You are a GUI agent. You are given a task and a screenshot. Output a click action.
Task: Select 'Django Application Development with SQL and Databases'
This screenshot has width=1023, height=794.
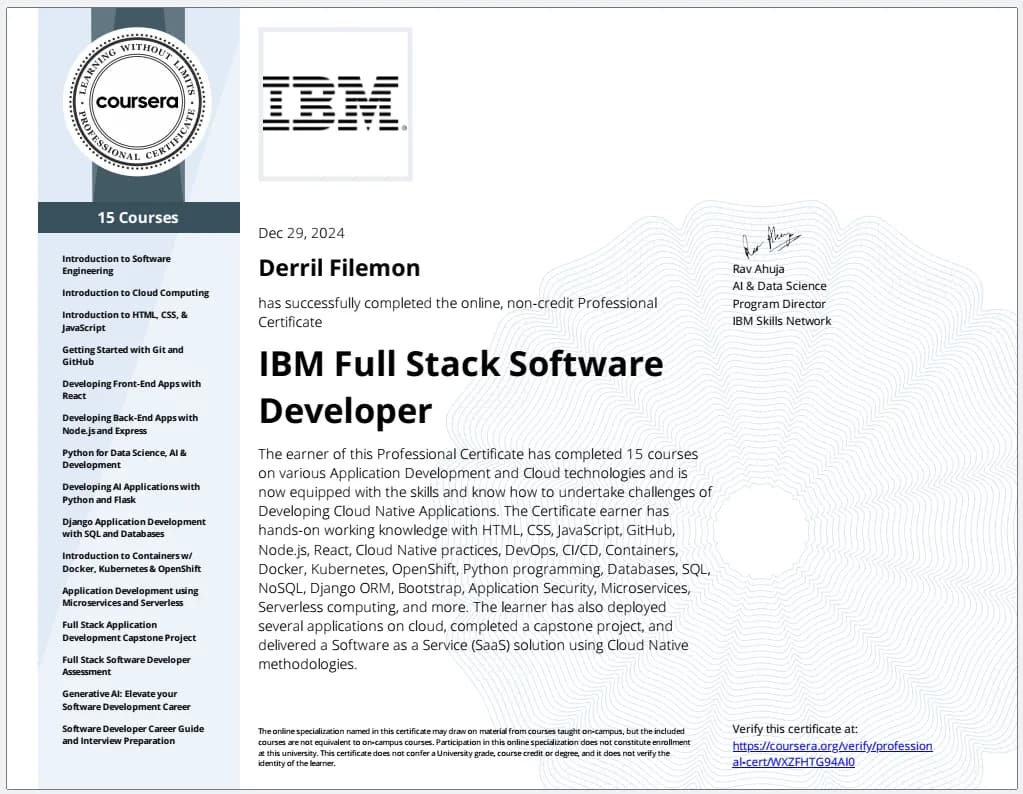pyautogui.click(x=134, y=528)
